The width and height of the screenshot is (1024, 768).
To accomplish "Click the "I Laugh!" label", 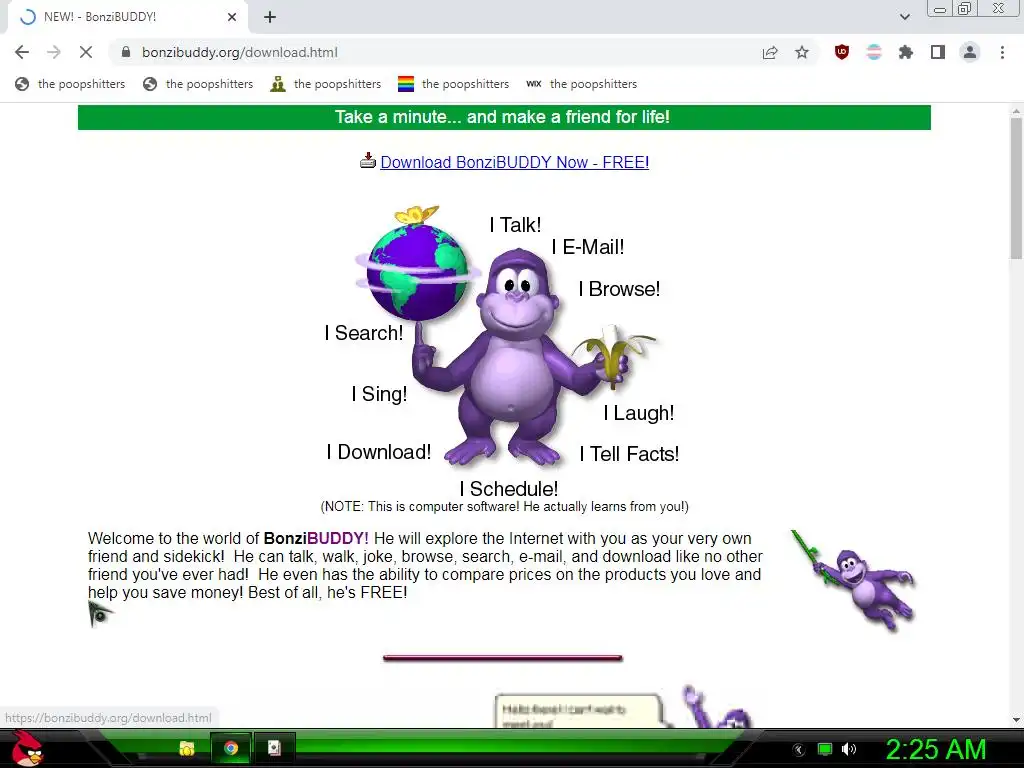I will tap(639, 413).
